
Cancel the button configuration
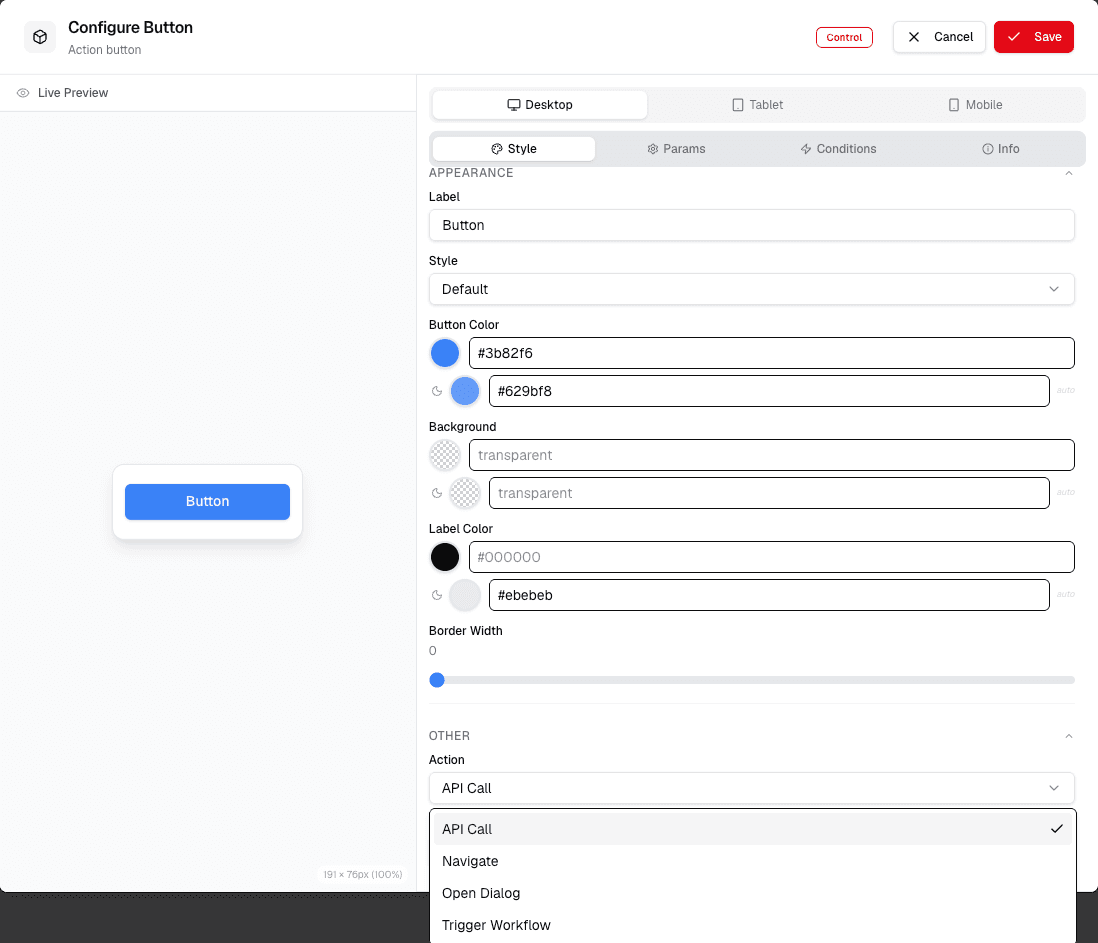[938, 37]
